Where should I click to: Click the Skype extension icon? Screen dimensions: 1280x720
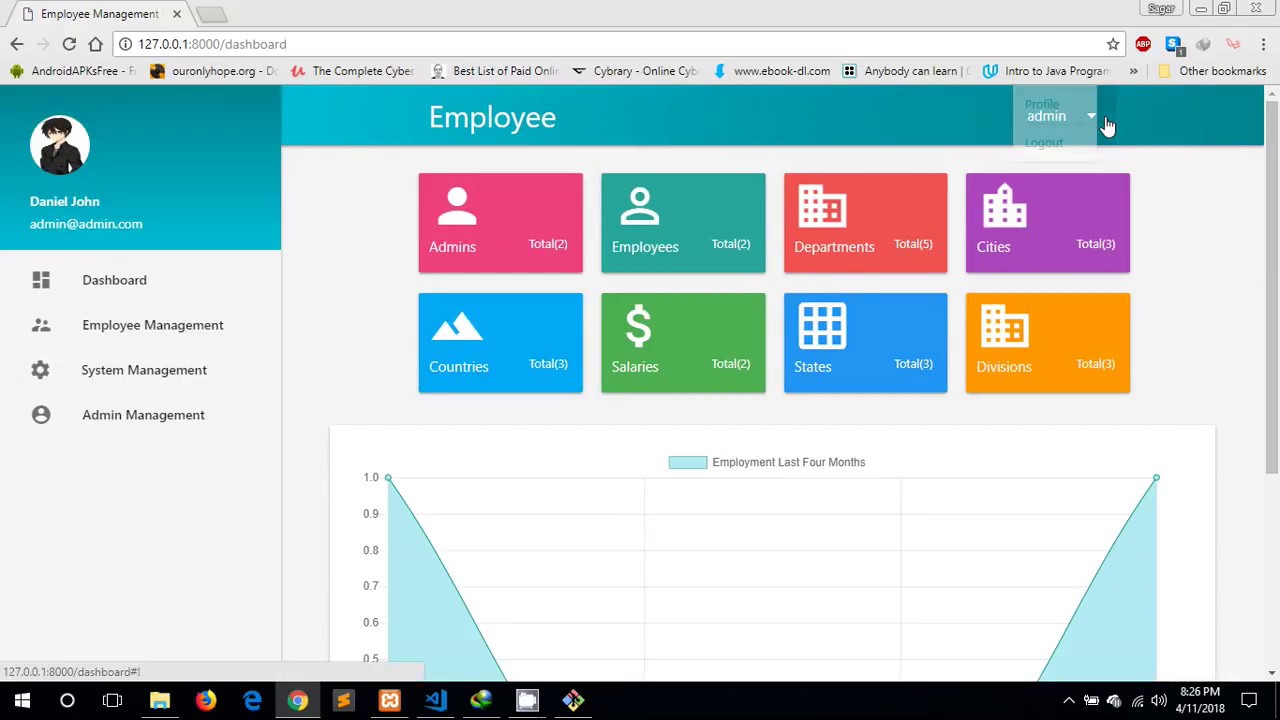(1173, 44)
